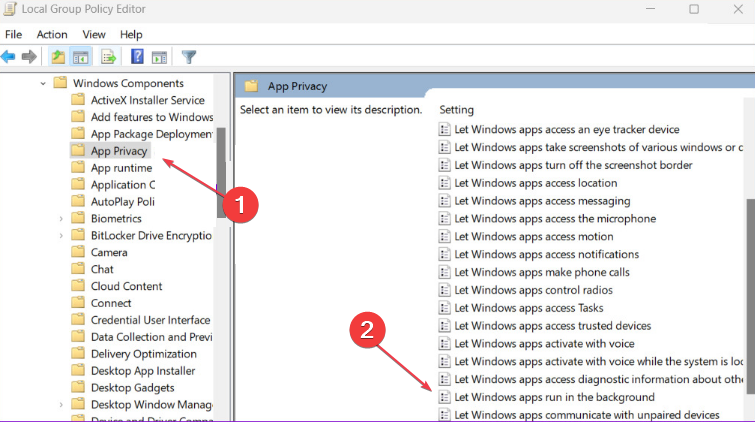The width and height of the screenshot is (755, 422).
Task: Go back with the blue Back arrow
Action: click(x=8, y=57)
